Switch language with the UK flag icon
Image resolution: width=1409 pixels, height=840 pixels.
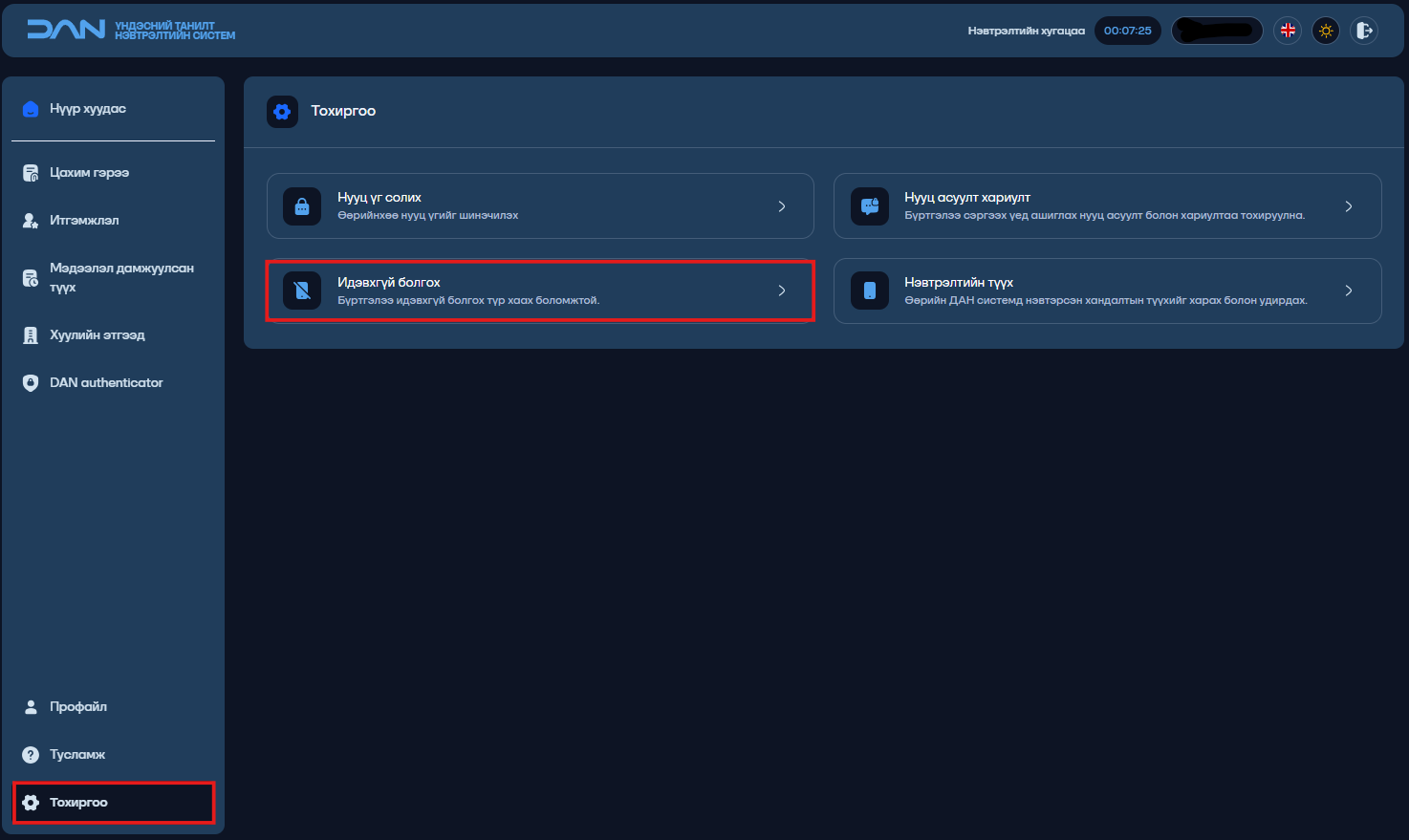[1288, 31]
